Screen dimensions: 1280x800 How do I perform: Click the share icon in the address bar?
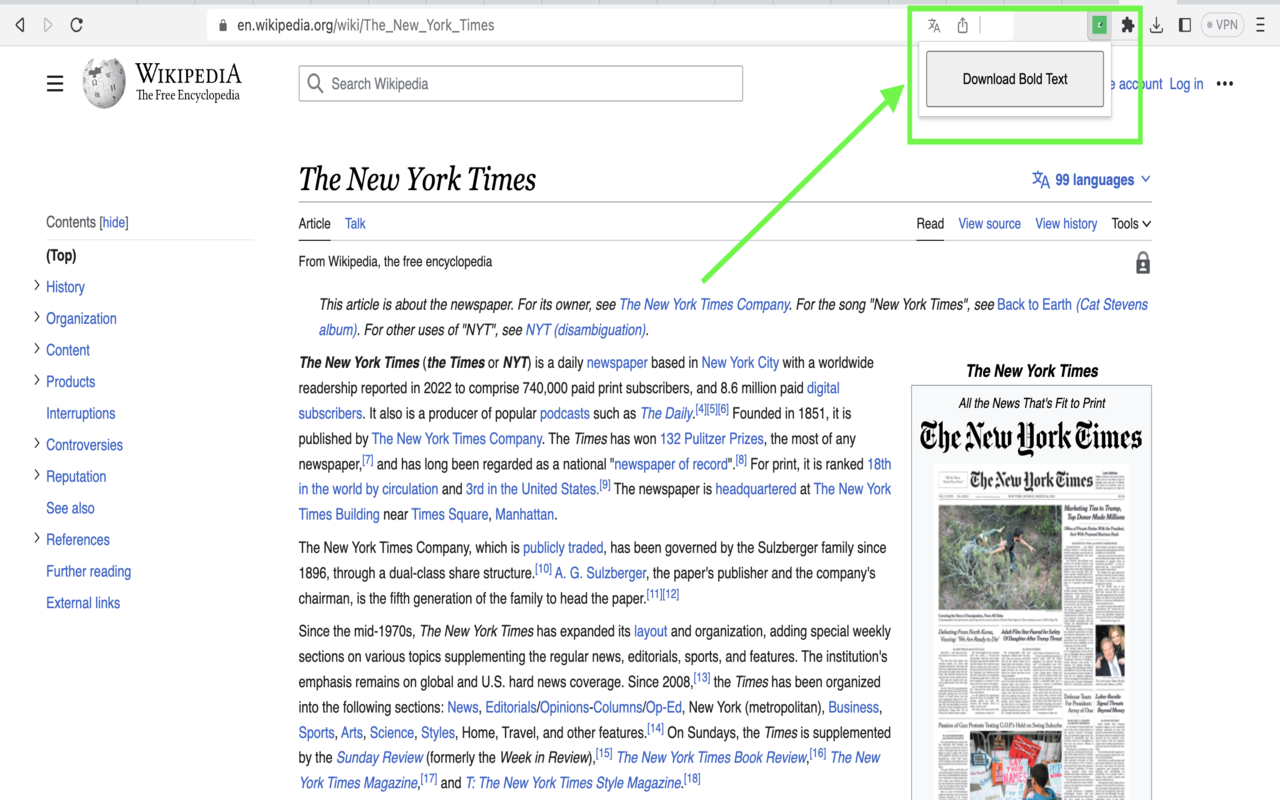tap(962, 25)
